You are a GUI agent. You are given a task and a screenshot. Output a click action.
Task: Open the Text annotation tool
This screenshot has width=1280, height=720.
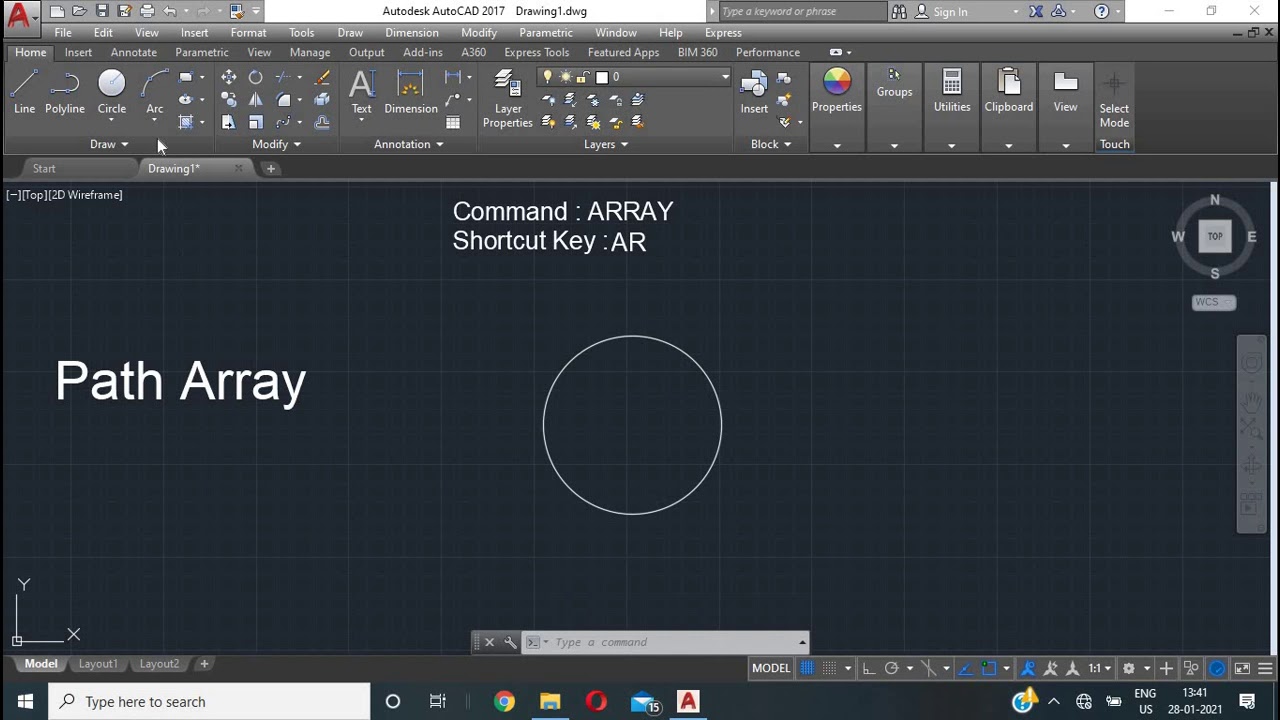pyautogui.click(x=361, y=92)
